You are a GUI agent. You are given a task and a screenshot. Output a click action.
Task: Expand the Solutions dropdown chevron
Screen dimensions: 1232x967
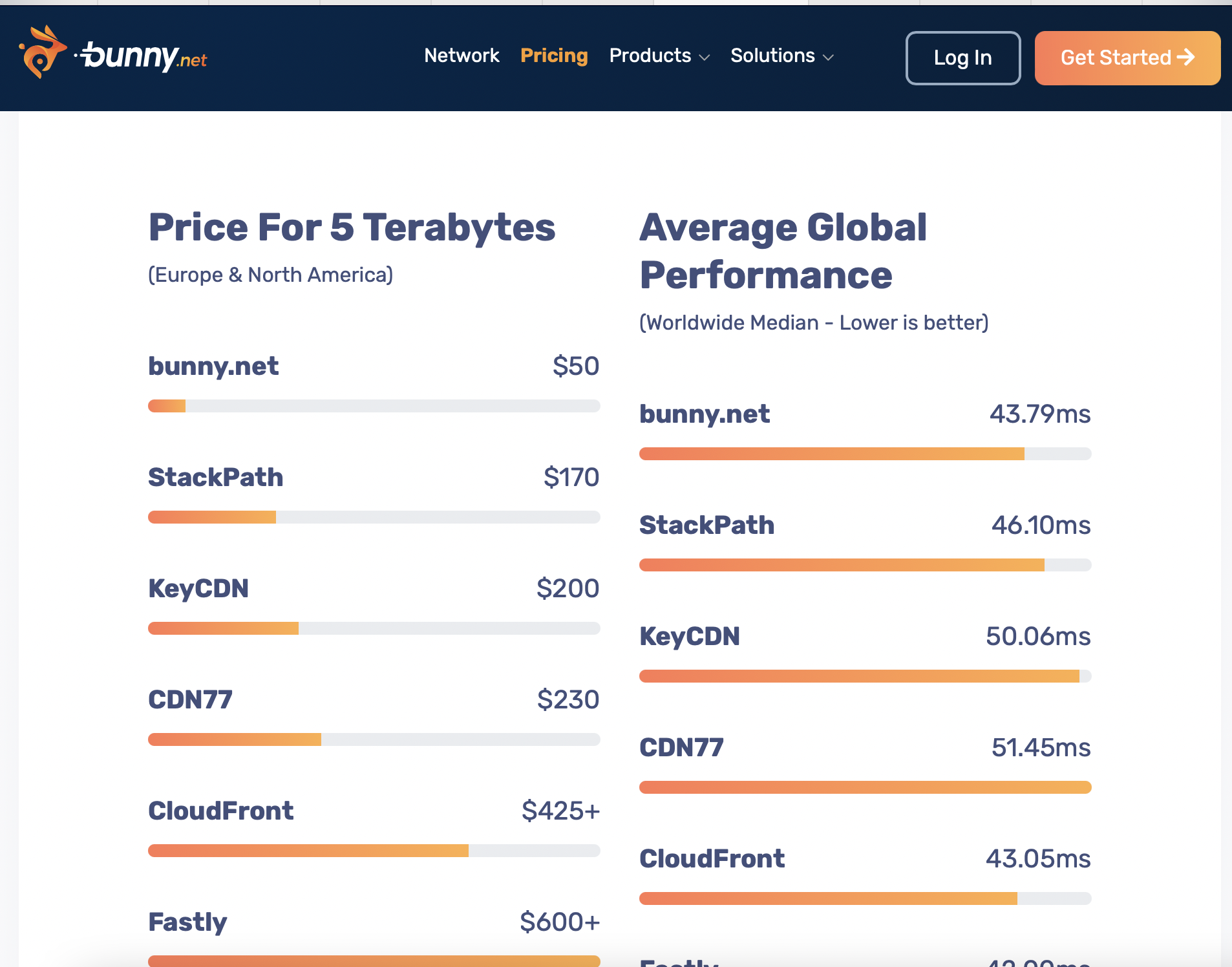828,58
